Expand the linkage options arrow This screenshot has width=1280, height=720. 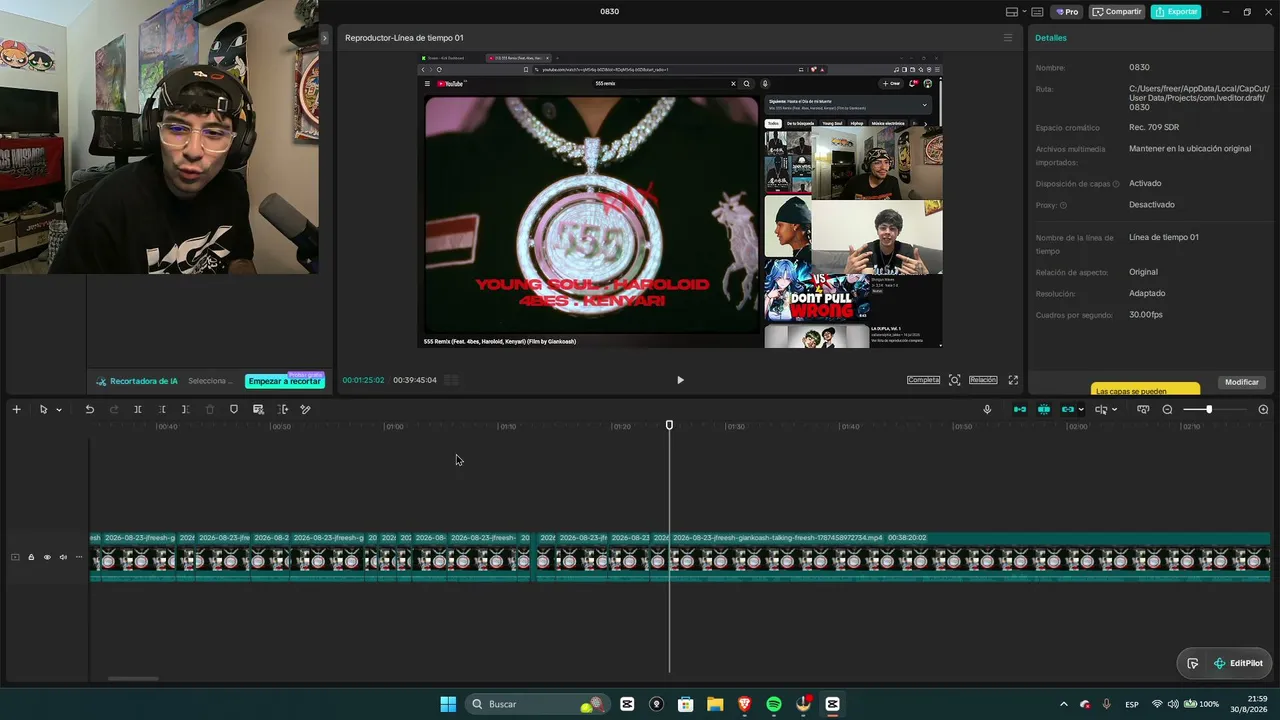pos(1081,410)
